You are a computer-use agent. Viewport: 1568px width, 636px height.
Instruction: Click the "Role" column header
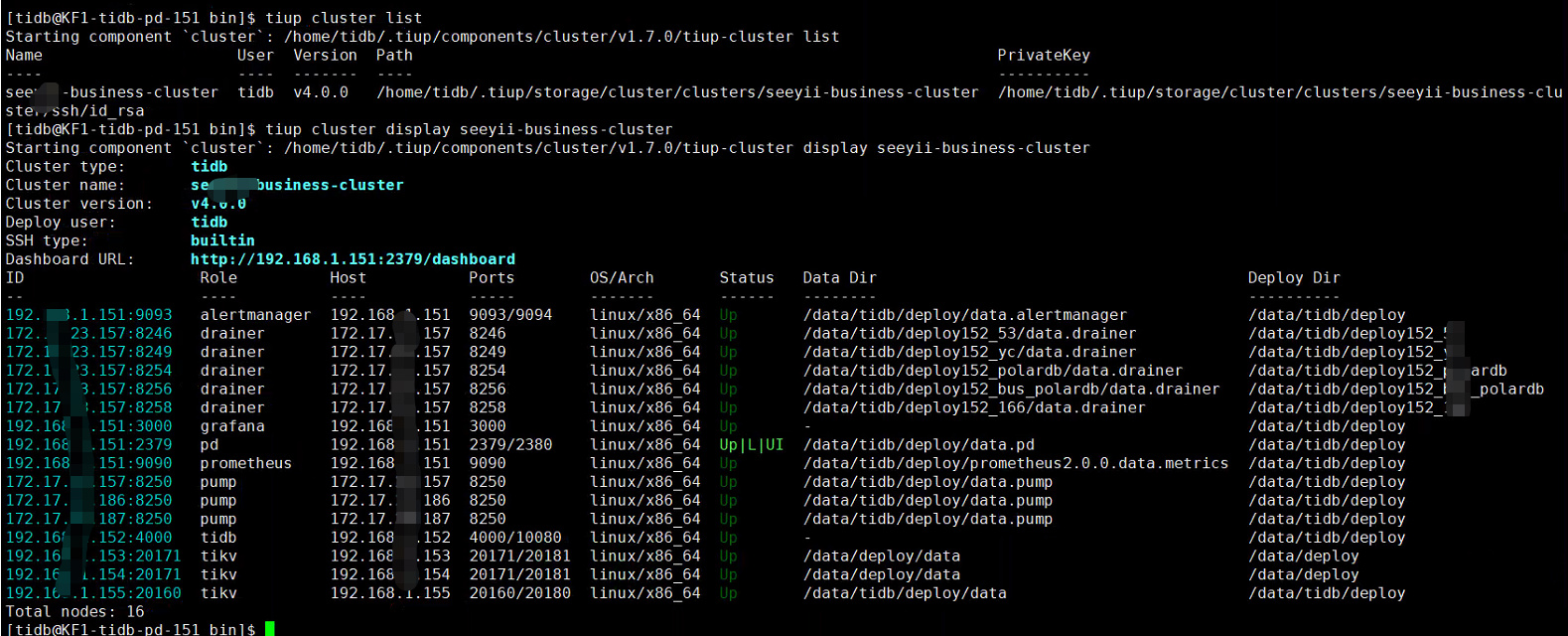click(218, 278)
